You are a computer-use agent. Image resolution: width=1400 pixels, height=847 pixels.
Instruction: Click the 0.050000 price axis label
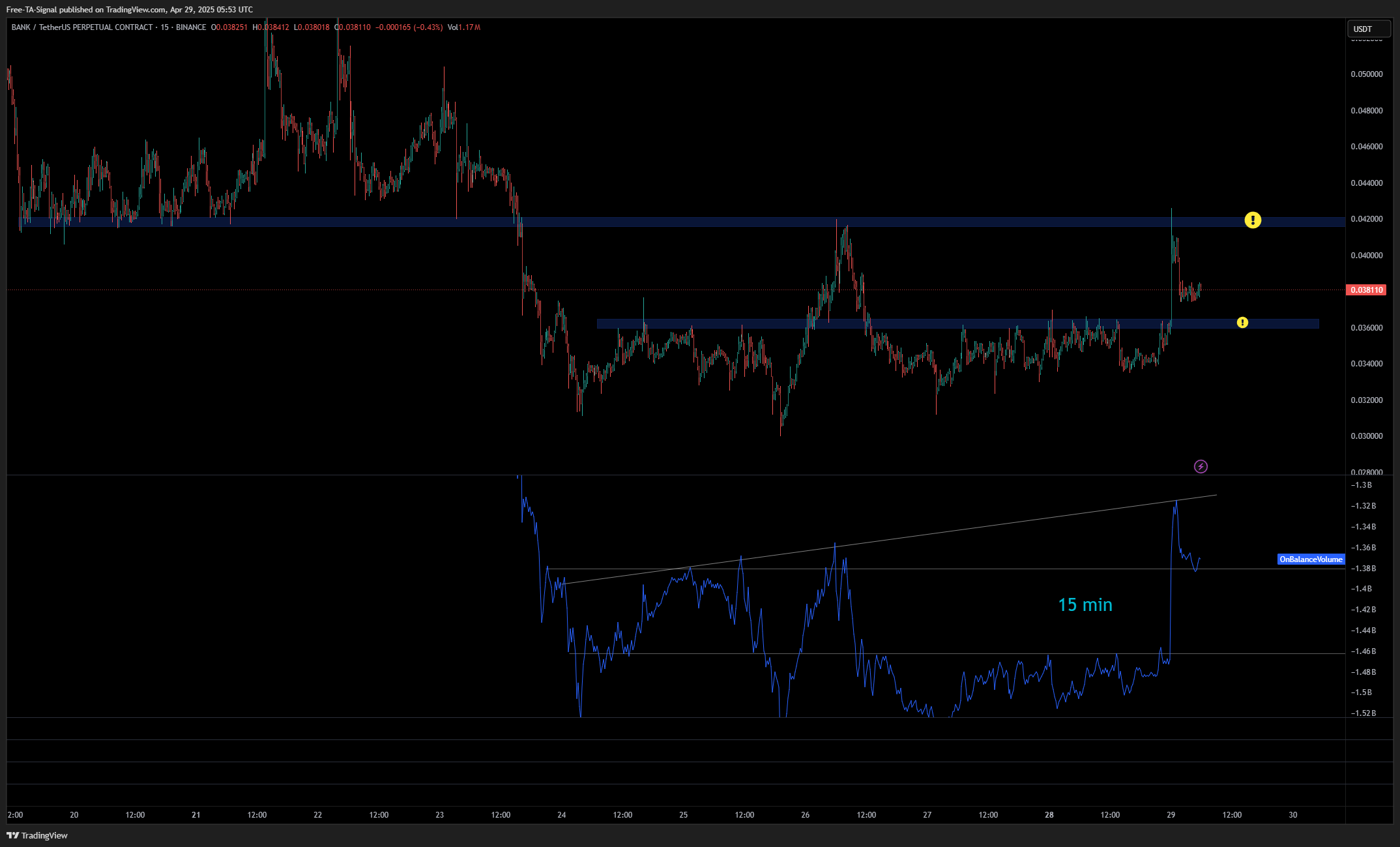click(1367, 74)
